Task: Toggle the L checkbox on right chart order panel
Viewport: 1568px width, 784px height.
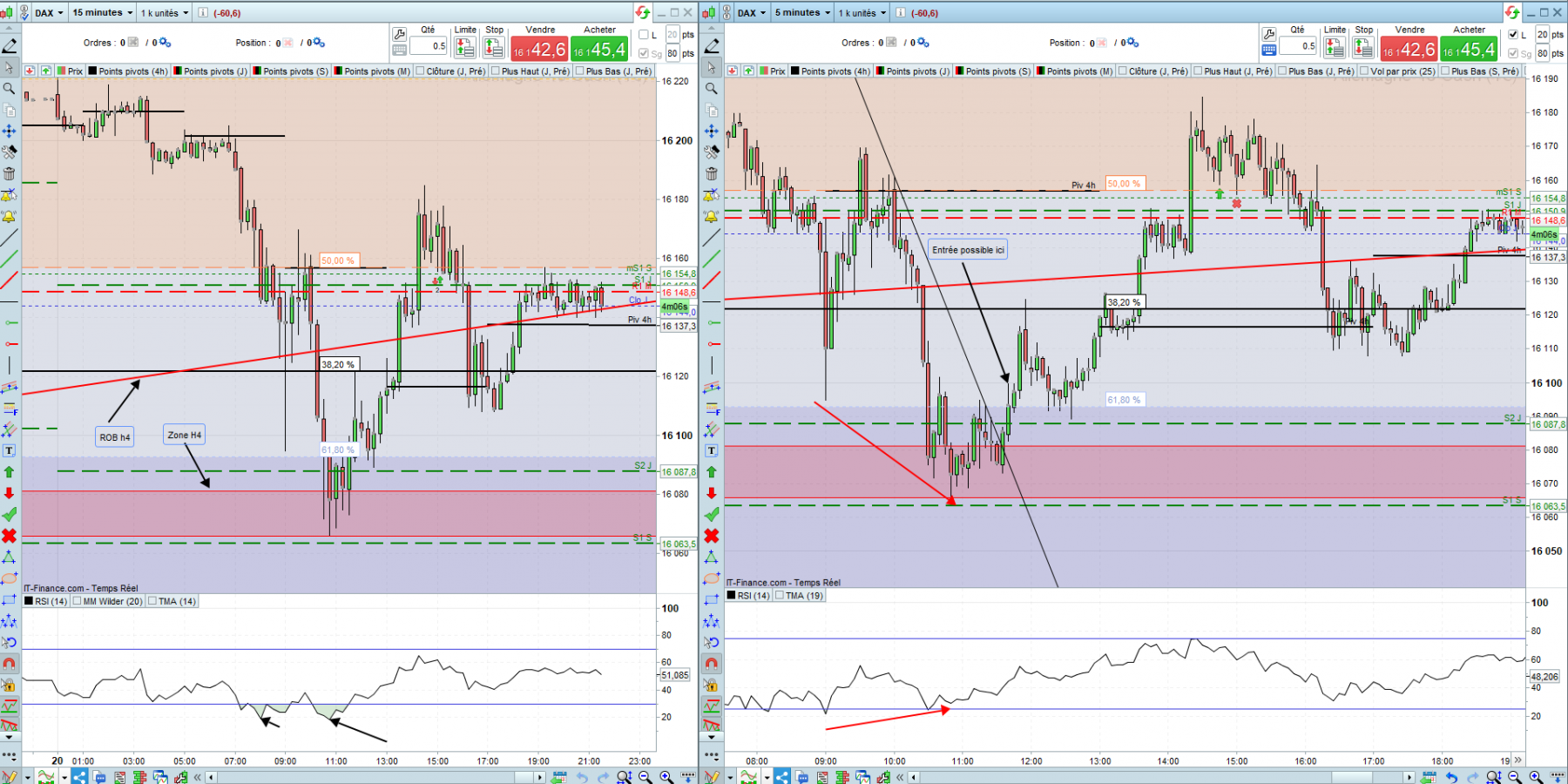Action: [1513, 35]
